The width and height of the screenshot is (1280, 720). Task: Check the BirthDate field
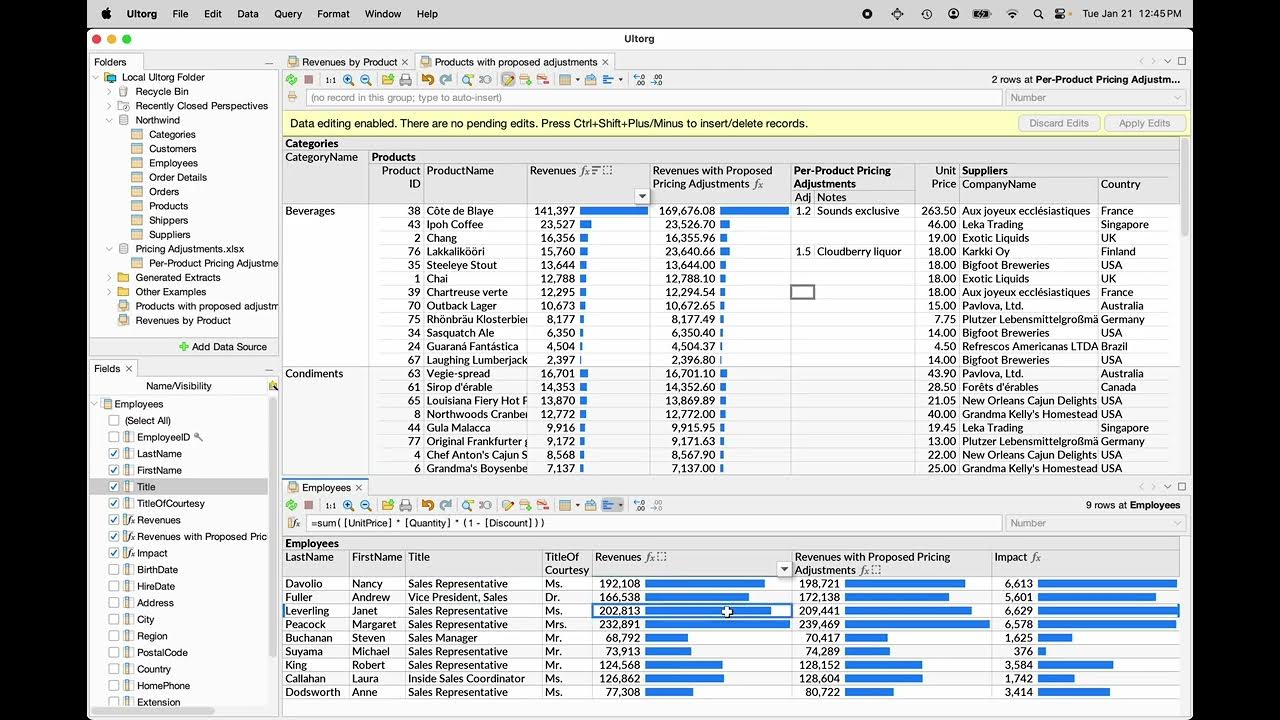pos(114,570)
